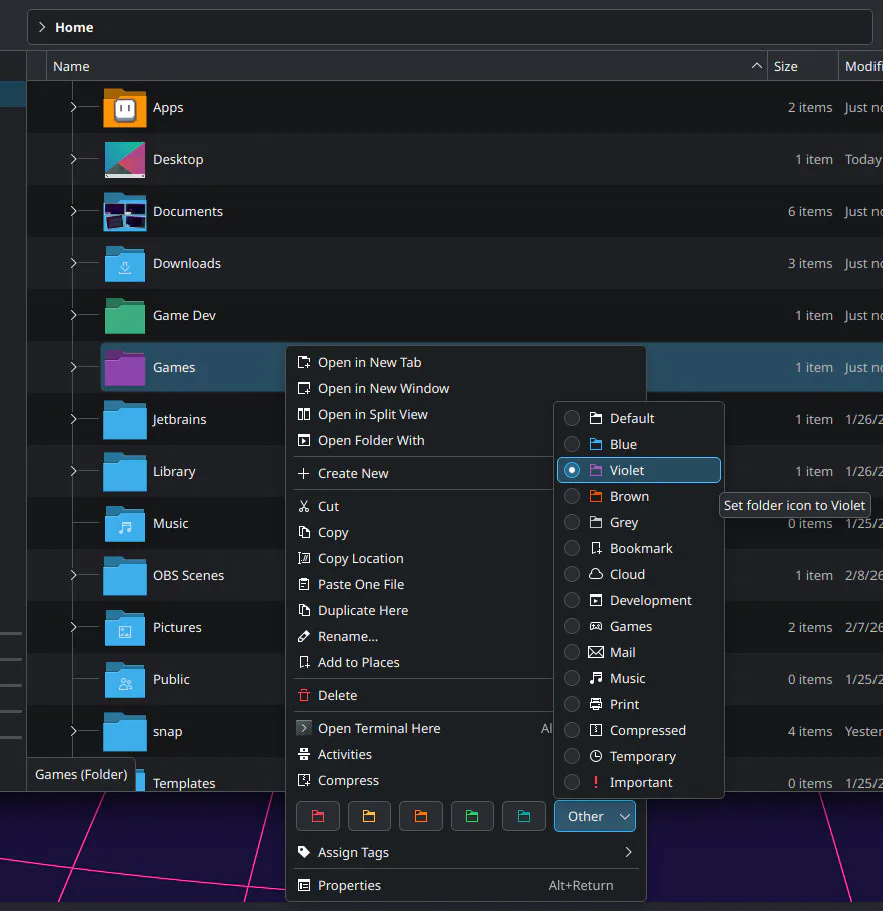The width and height of the screenshot is (883, 911).
Task: Click the Pictures folder icon
Action: coord(124,627)
